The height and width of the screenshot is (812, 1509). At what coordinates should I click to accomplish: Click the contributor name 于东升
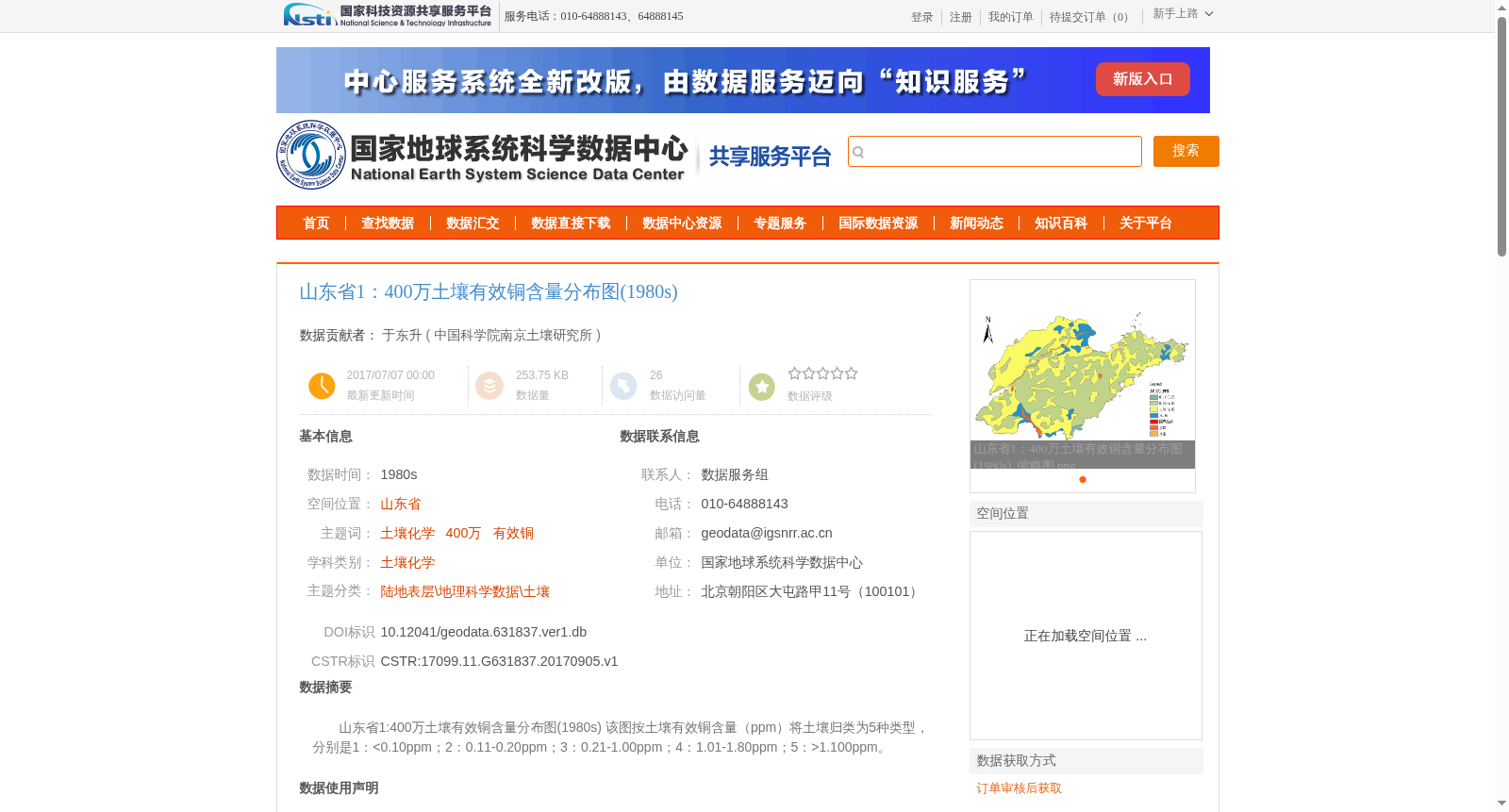point(402,335)
